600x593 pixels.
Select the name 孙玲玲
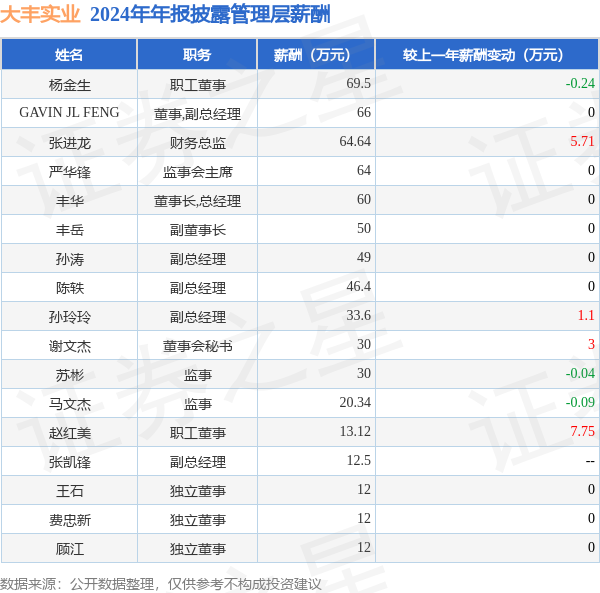tap(70, 317)
